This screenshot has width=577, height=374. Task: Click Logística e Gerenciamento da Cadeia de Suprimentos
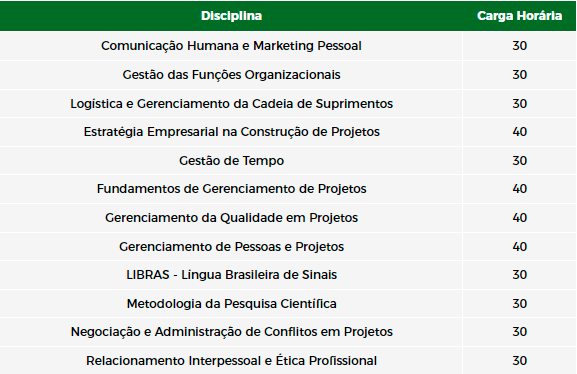tap(231, 103)
